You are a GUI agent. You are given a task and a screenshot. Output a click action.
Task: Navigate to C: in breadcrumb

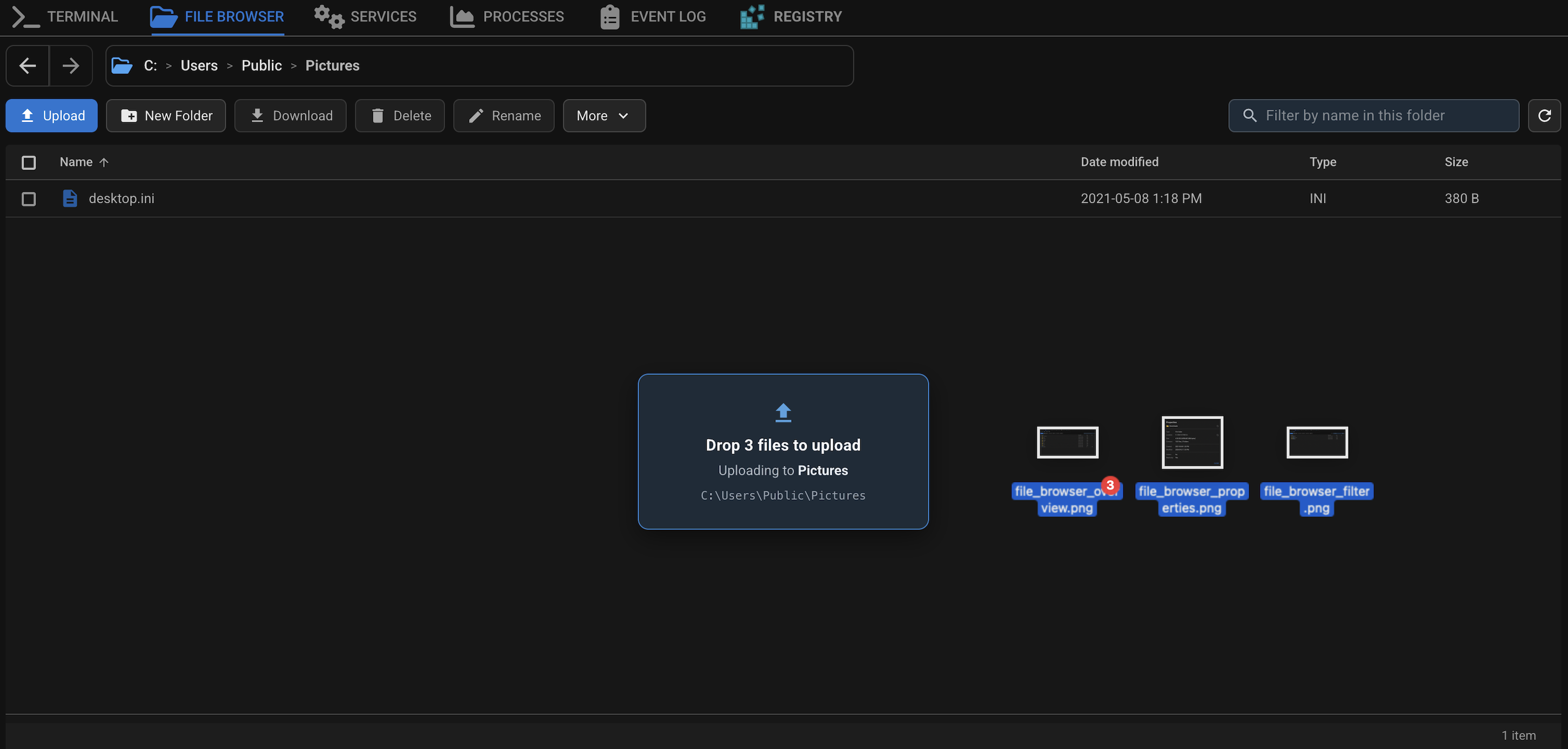point(150,66)
